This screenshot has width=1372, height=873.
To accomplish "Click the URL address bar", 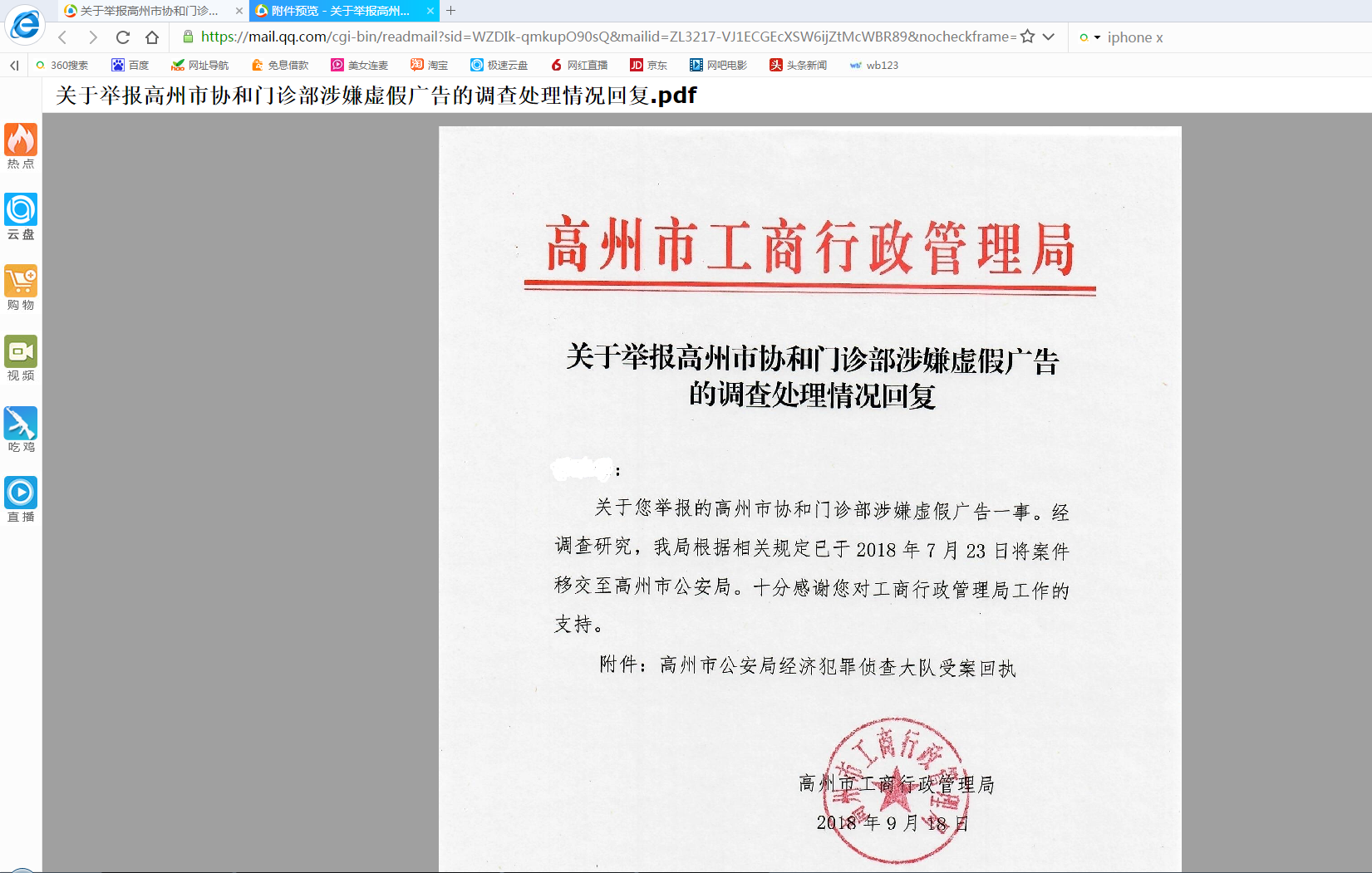I will (x=607, y=37).
